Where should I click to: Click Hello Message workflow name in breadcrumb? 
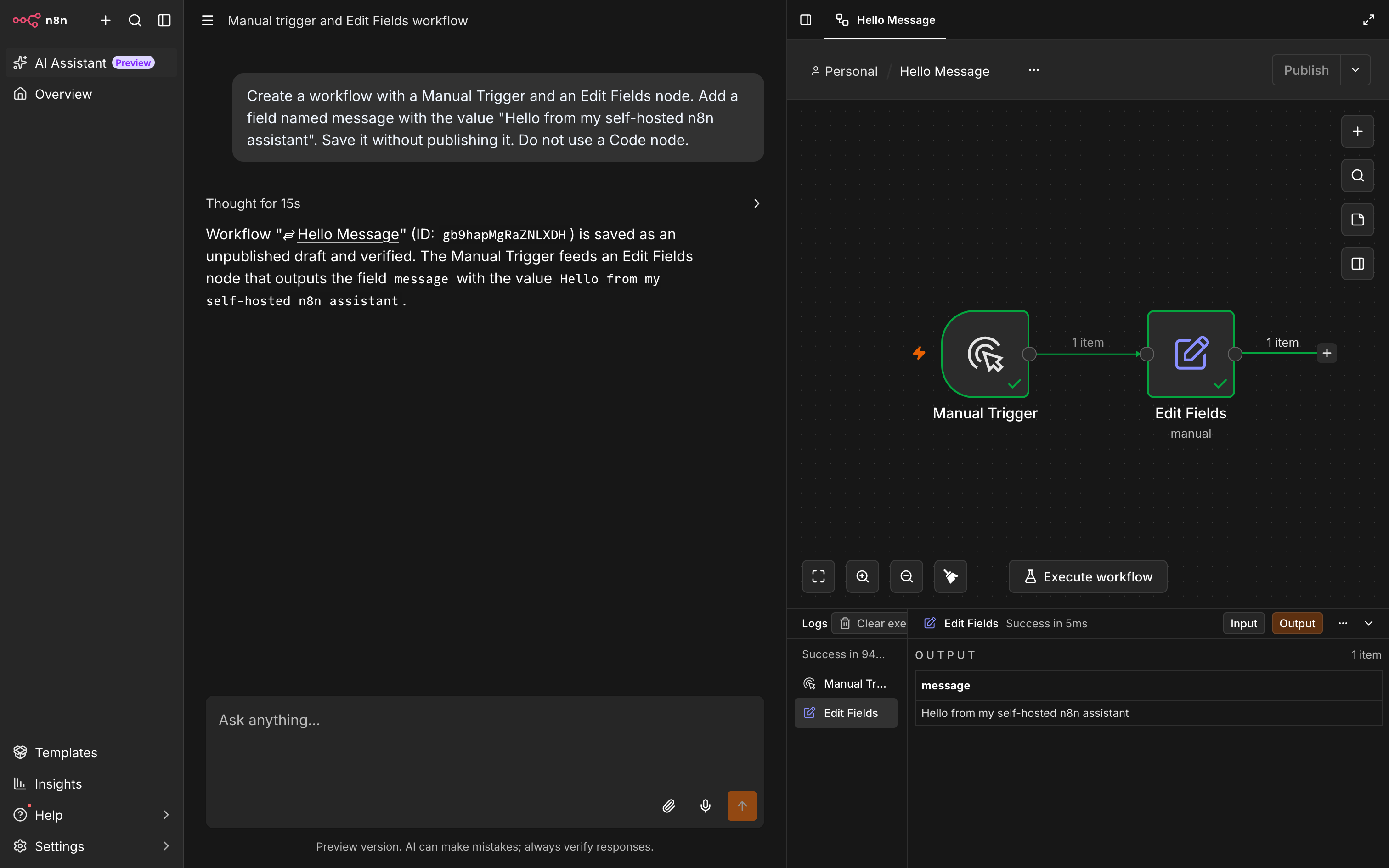(944, 71)
